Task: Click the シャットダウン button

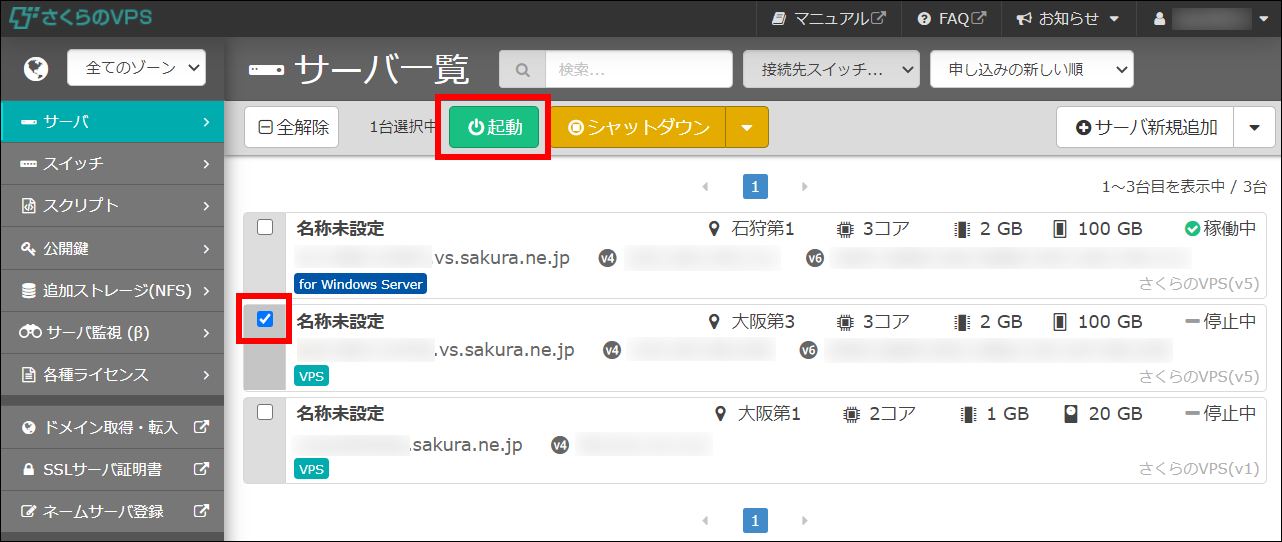Action: (x=638, y=127)
